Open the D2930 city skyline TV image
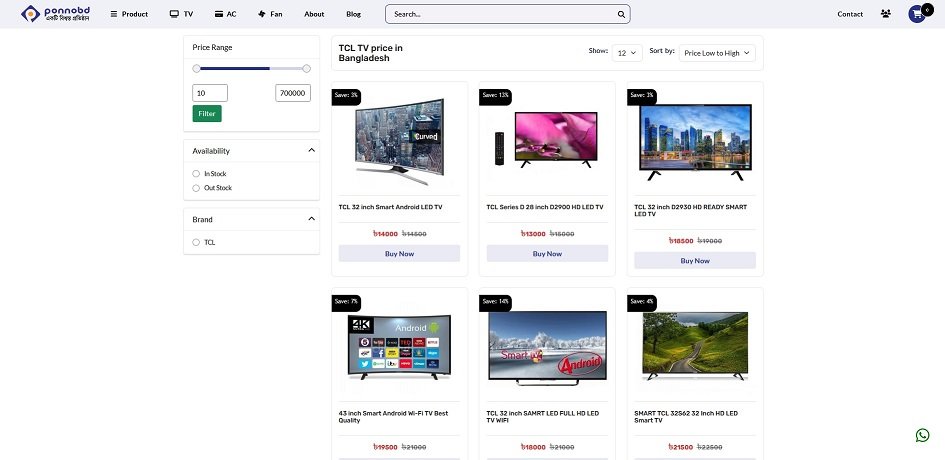Screen dimensions: 945x460 pos(695,142)
